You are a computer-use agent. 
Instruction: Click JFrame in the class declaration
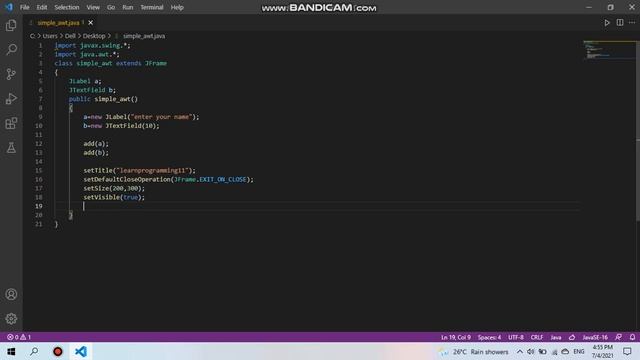tap(156, 63)
